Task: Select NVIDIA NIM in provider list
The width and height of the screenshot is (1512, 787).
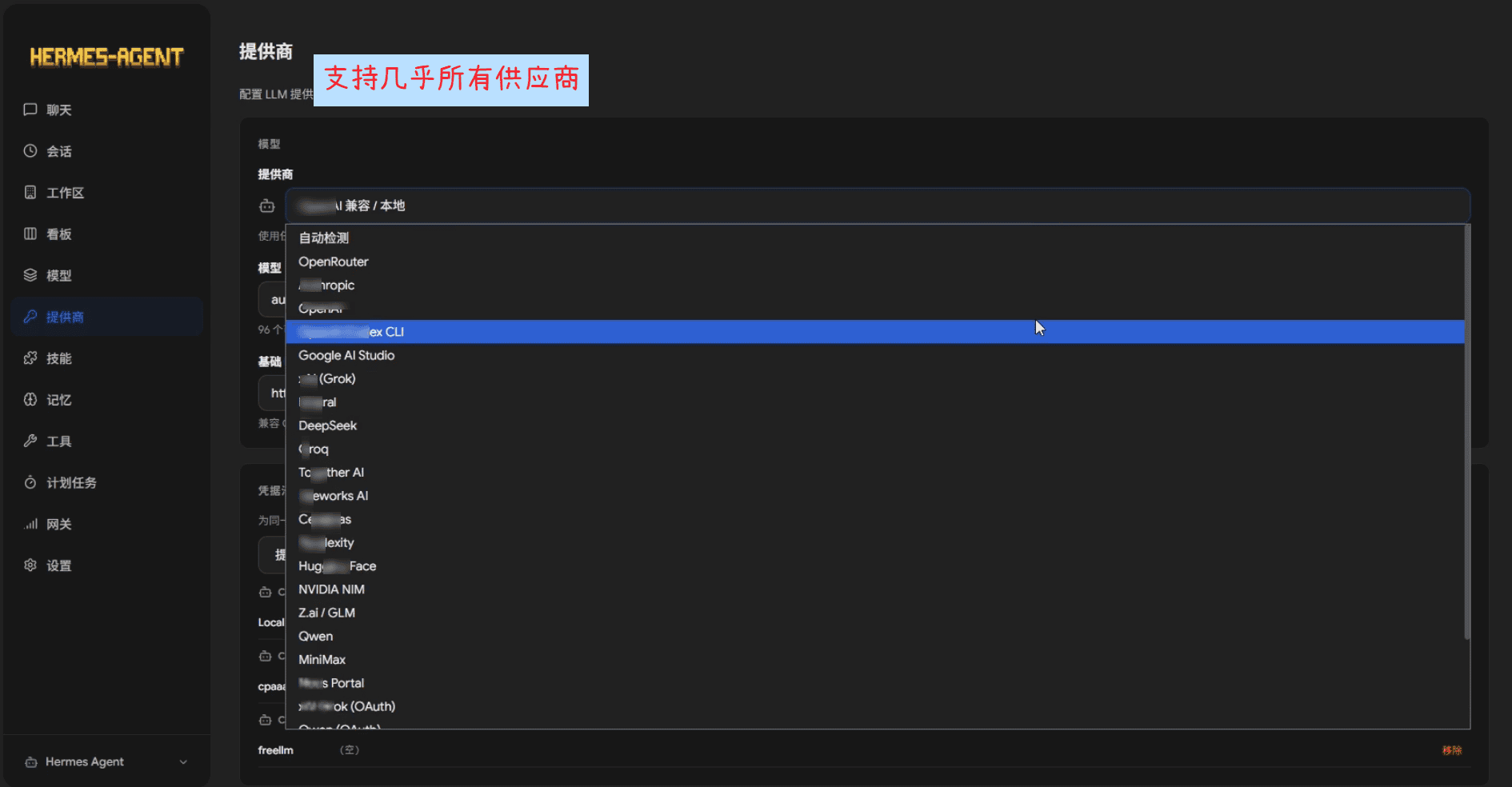Action: point(875,589)
